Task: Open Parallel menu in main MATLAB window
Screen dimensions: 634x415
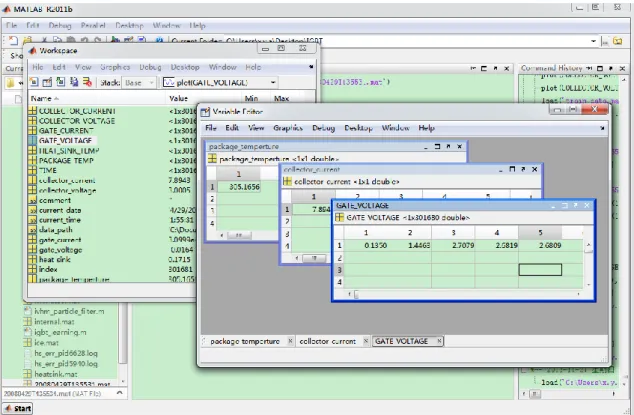Action: [x=93, y=25]
